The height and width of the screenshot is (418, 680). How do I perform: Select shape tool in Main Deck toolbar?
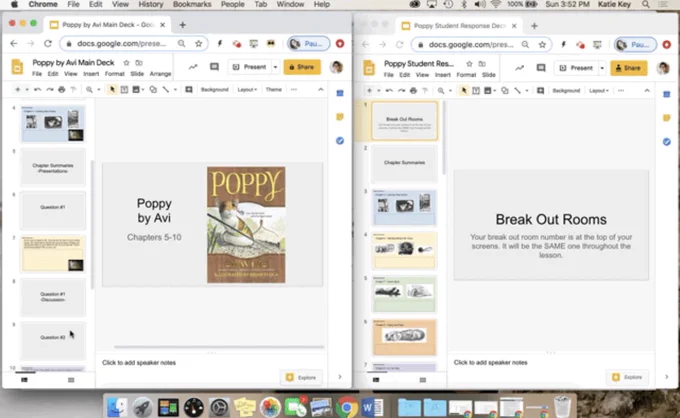pos(153,90)
